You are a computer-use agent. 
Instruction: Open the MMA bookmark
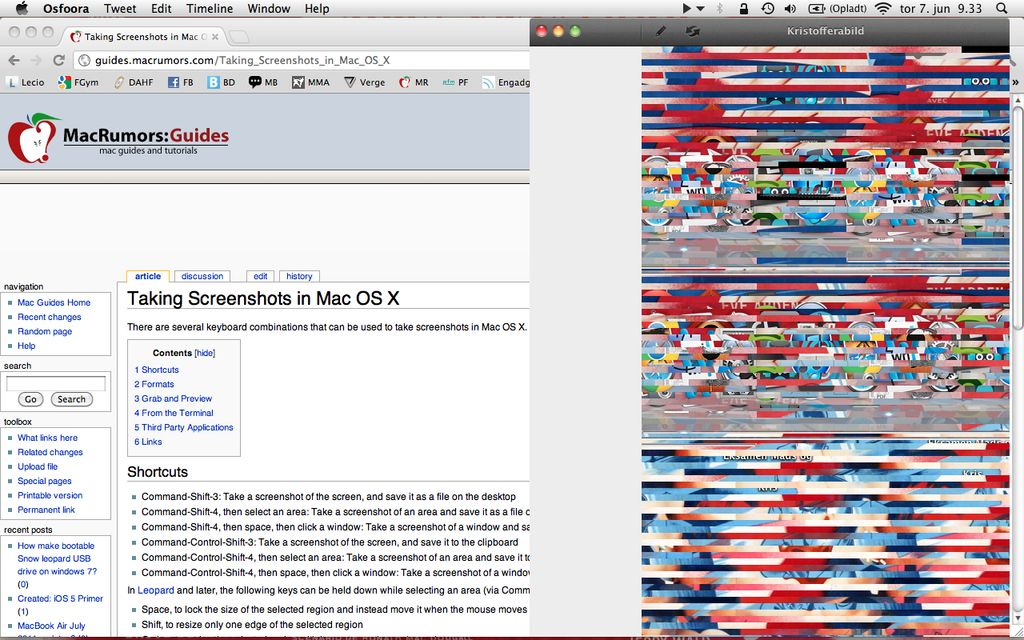[x=311, y=82]
